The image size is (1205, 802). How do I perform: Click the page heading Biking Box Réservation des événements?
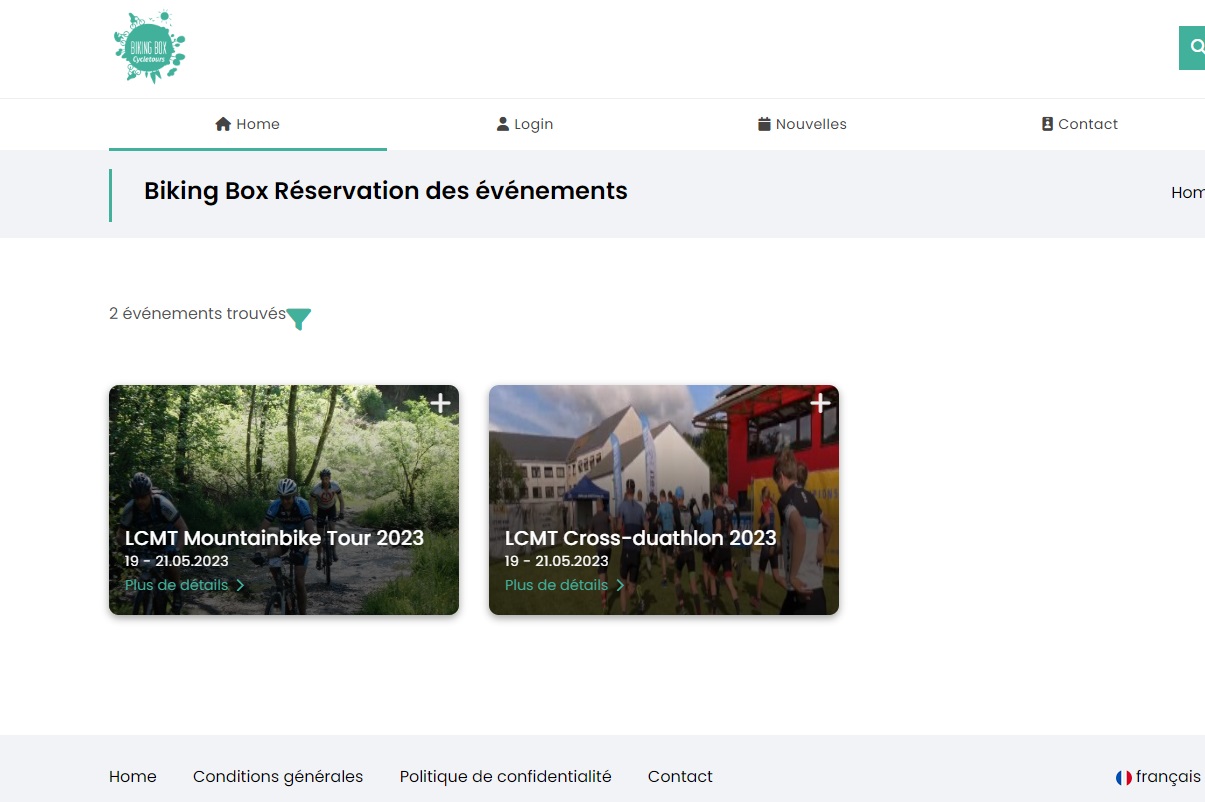click(386, 190)
